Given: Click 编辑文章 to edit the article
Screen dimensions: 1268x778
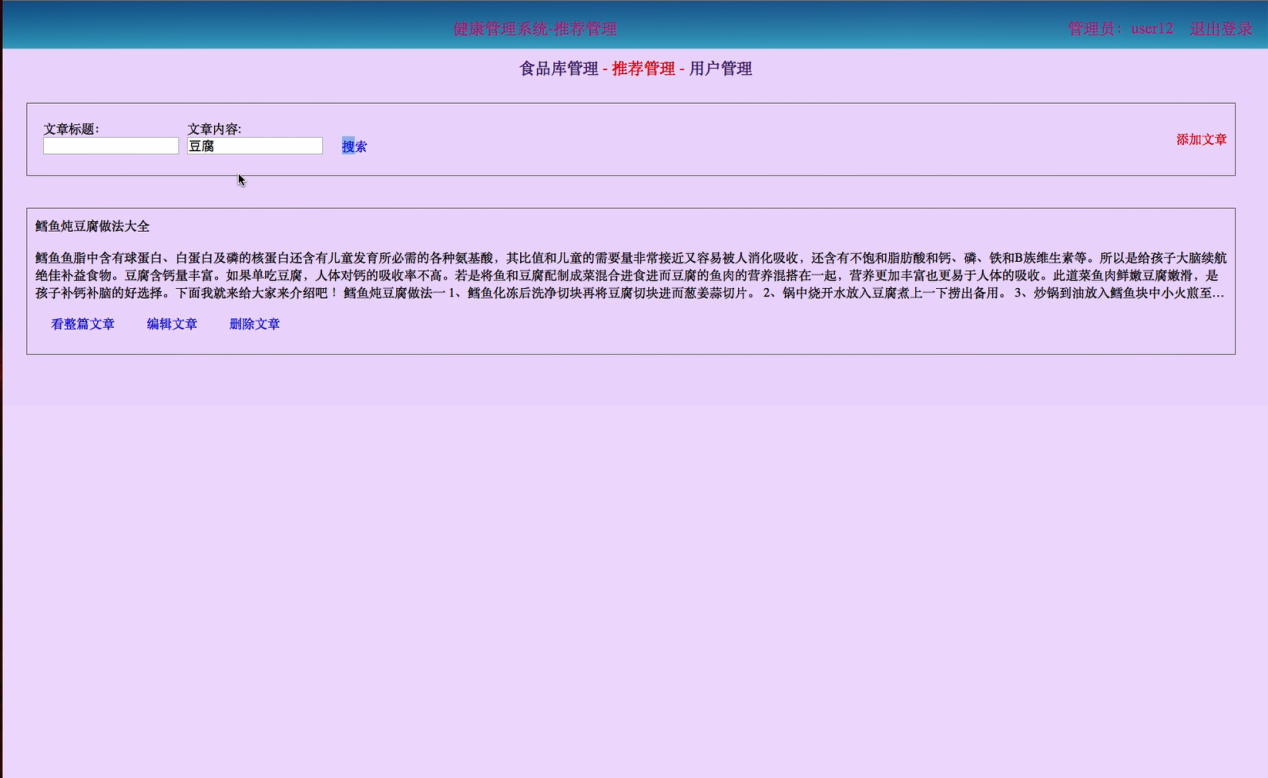Looking at the screenshot, I should point(172,324).
